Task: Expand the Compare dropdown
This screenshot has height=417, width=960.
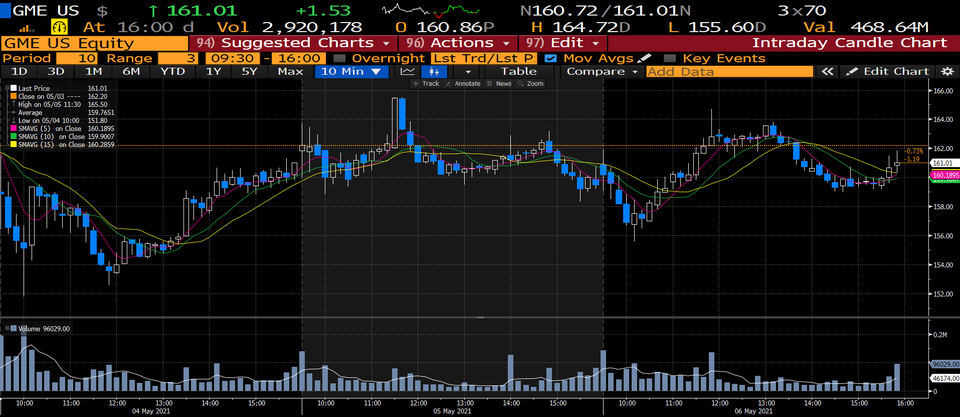Action: point(601,72)
